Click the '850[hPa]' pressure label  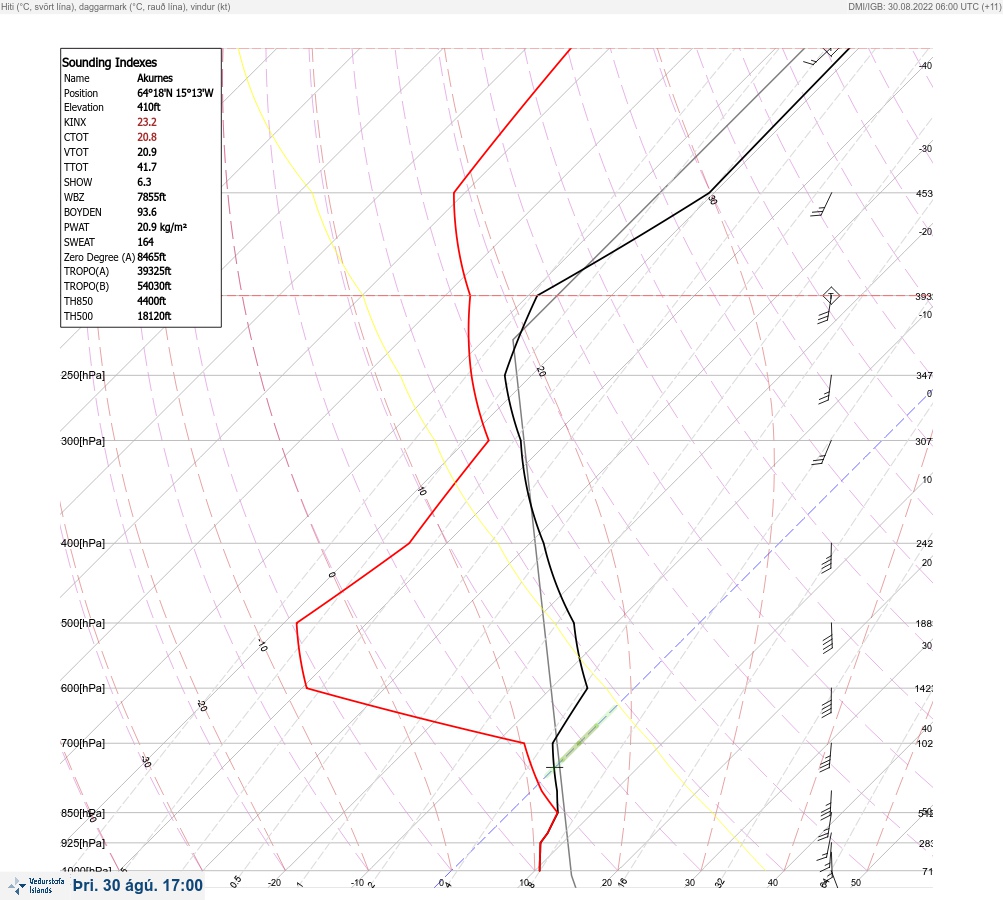pos(83,813)
